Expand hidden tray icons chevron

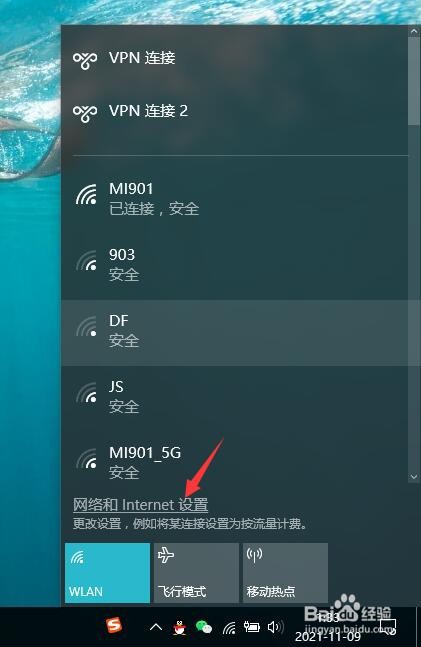[x=156, y=628]
